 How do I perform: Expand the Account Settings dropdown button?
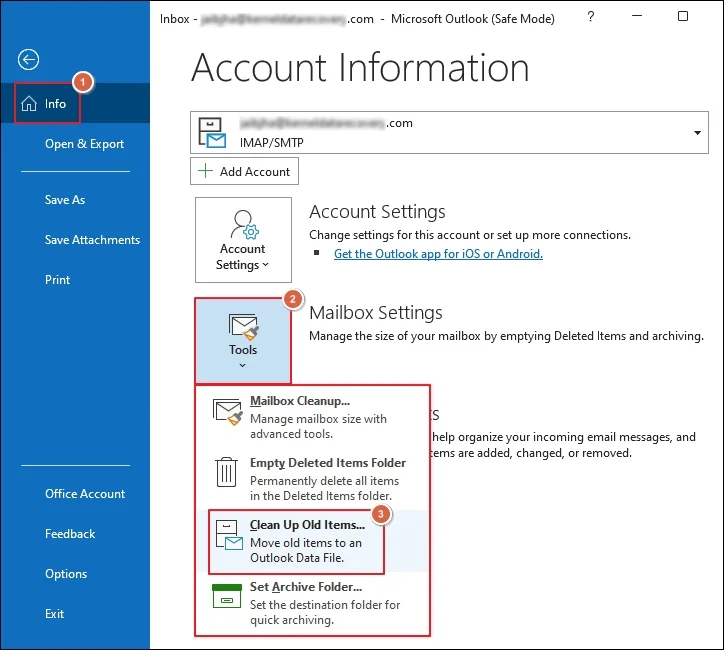[x=243, y=240]
